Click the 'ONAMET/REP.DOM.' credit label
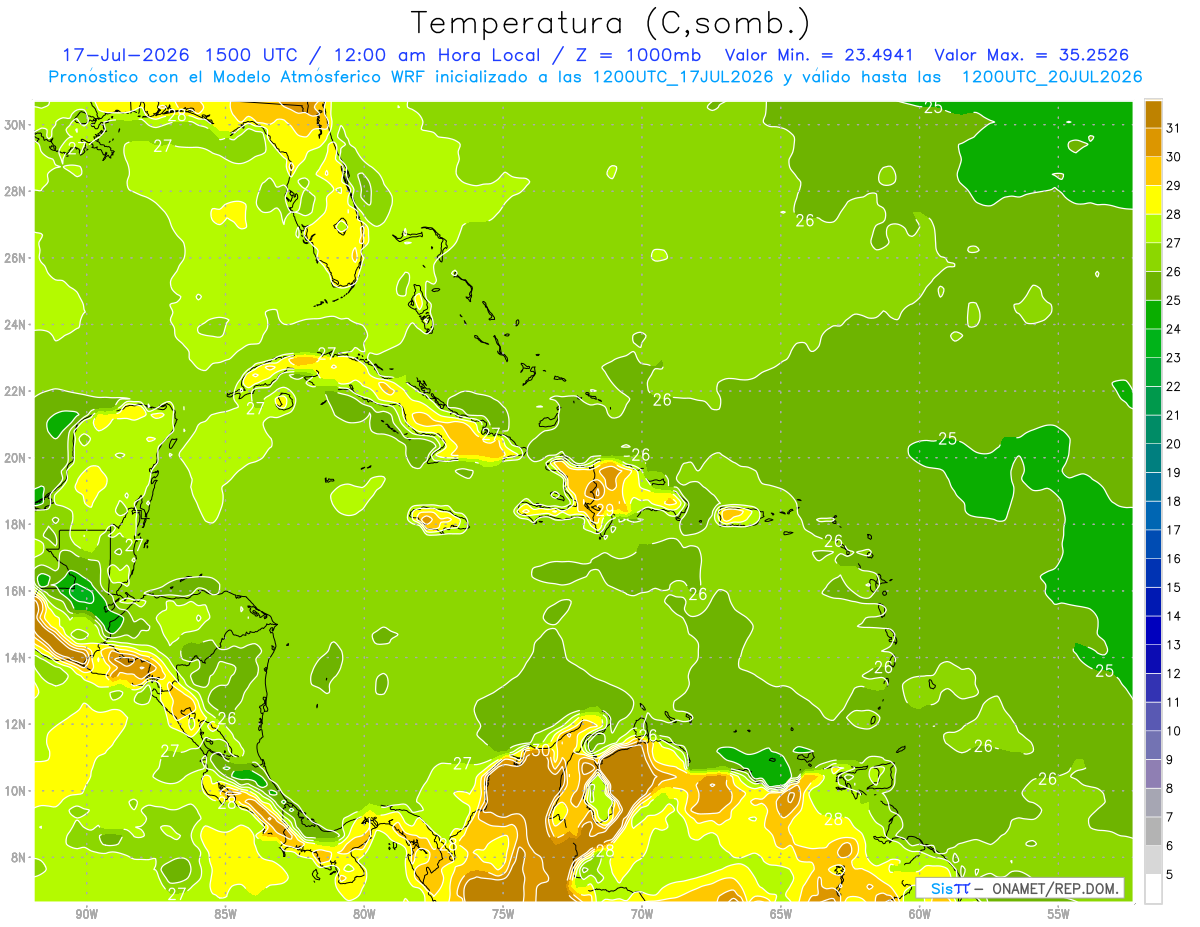Screen dimensions: 1200x927 coord(1053,888)
